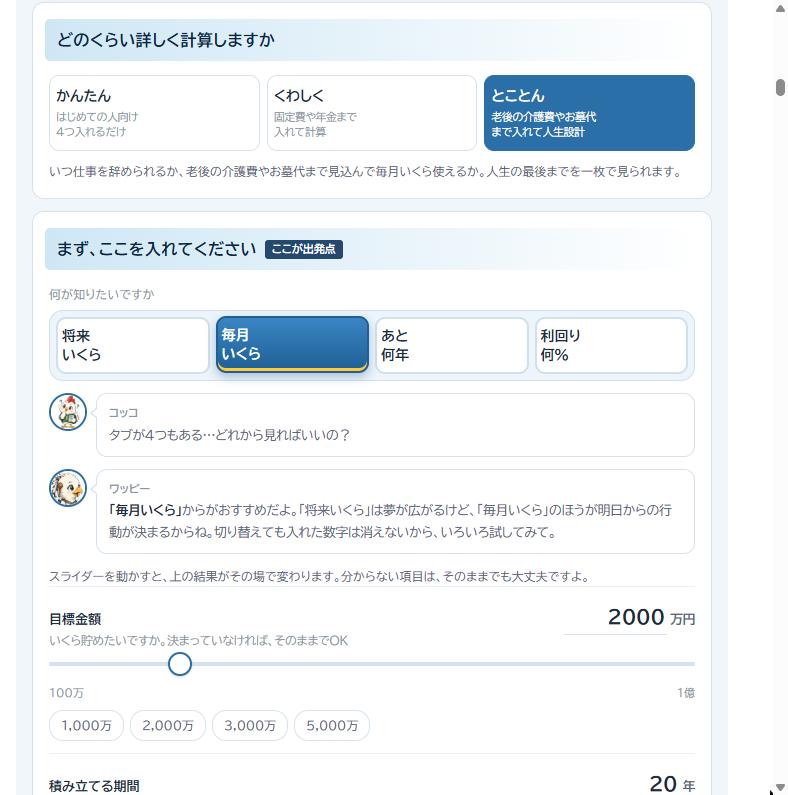Click ワッピー's reply about 毎月いくら
The height and width of the screenshot is (795, 788).
pyautogui.click(x=390, y=521)
